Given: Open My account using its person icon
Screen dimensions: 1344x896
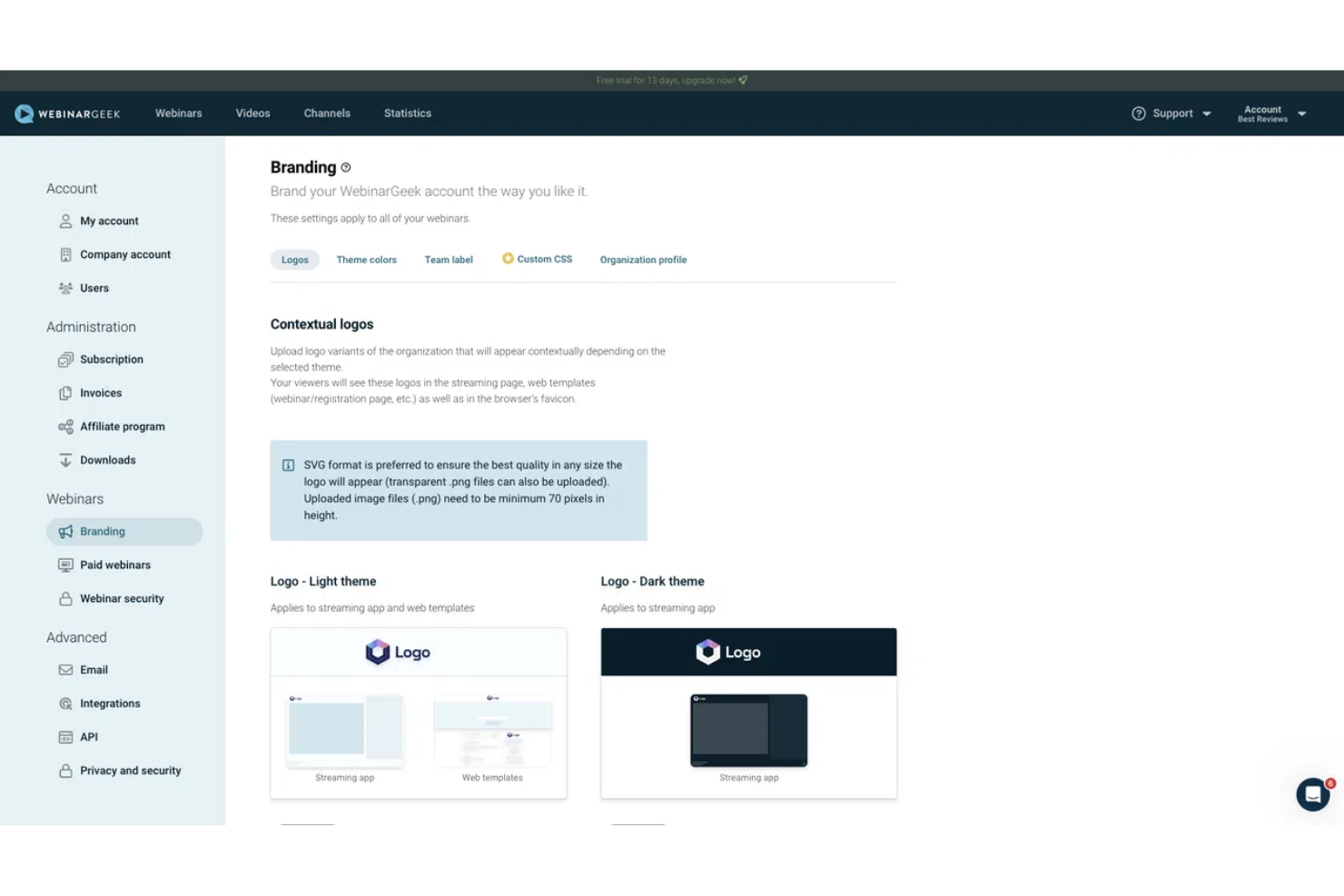Looking at the screenshot, I should (64, 221).
